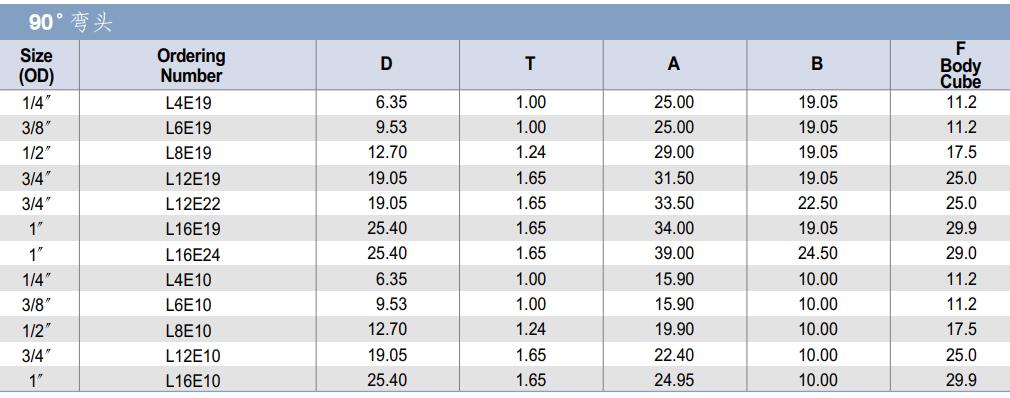1010x398 pixels.
Task: Select the 33.50 value in column A
Action: coord(674,204)
